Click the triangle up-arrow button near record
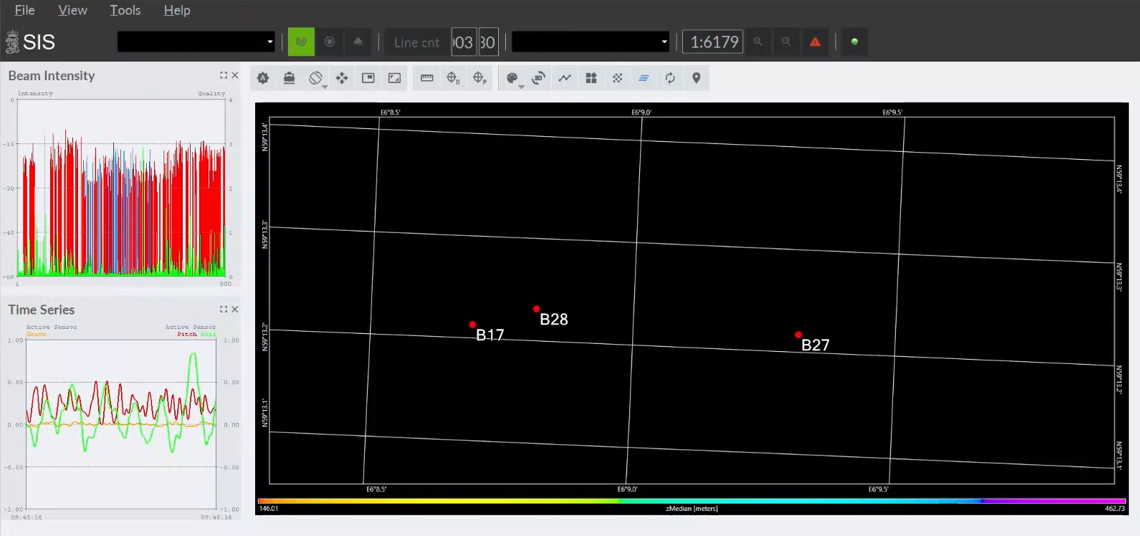The width and height of the screenshot is (1140, 536). 358,42
